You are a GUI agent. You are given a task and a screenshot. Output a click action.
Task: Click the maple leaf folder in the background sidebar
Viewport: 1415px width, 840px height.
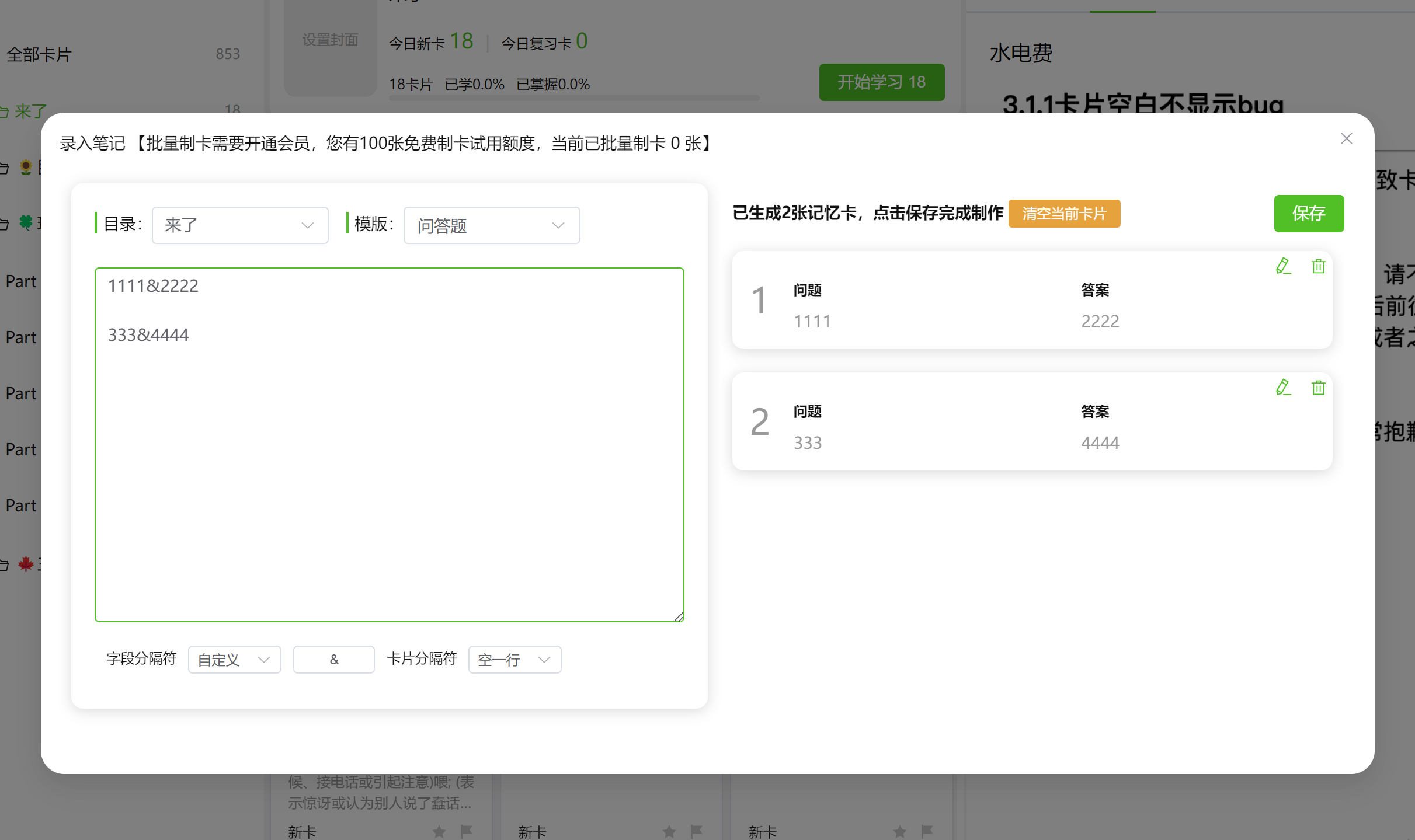[x=26, y=564]
